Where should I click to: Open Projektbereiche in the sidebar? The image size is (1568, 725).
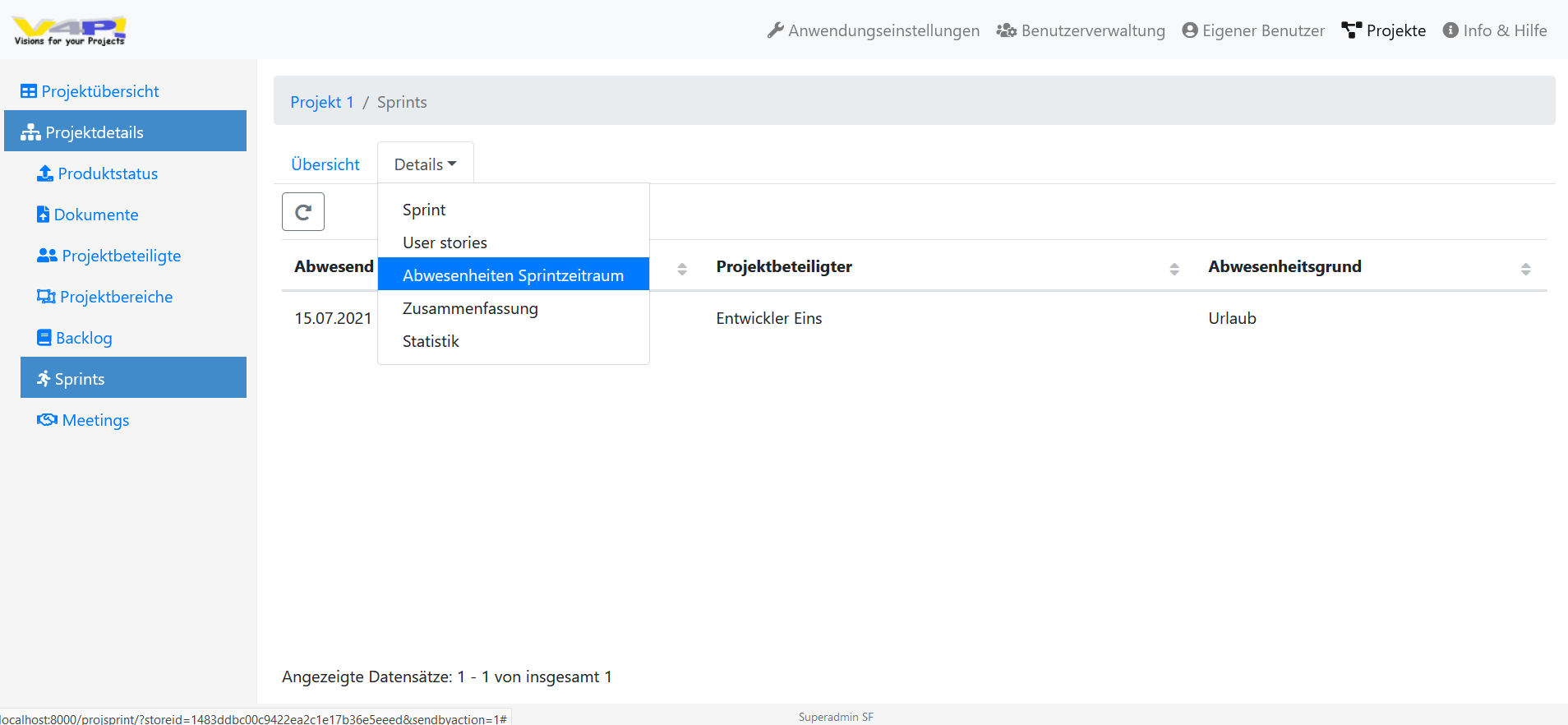[133, 297]
